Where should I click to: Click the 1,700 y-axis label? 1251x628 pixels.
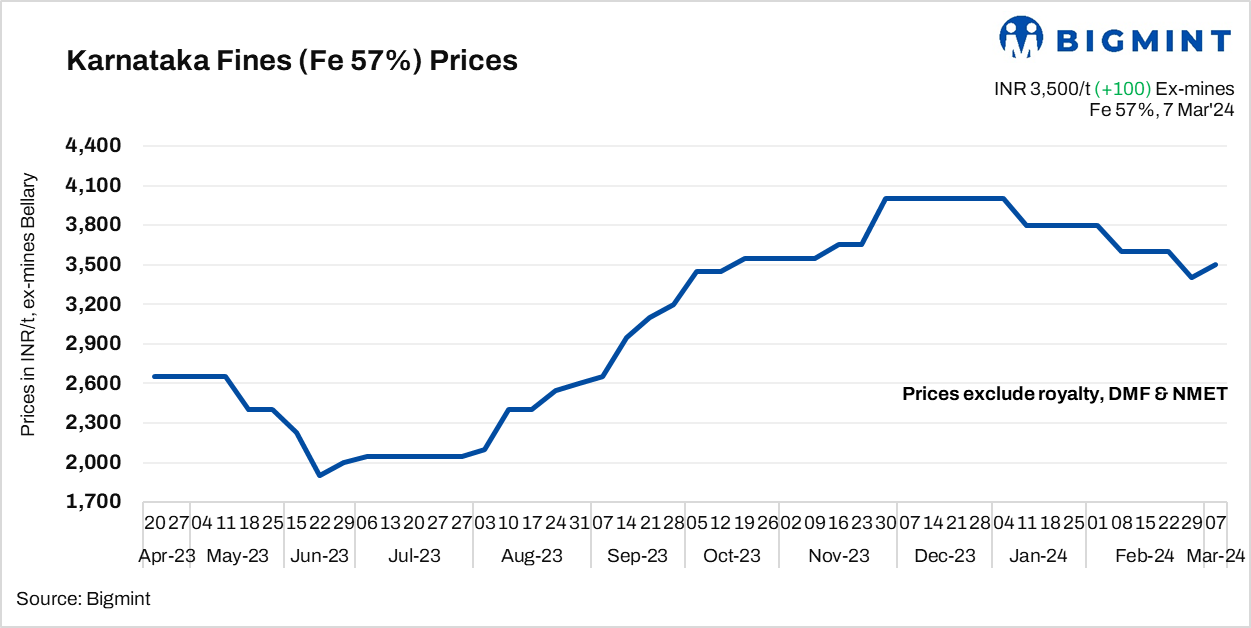click(93, 502)
